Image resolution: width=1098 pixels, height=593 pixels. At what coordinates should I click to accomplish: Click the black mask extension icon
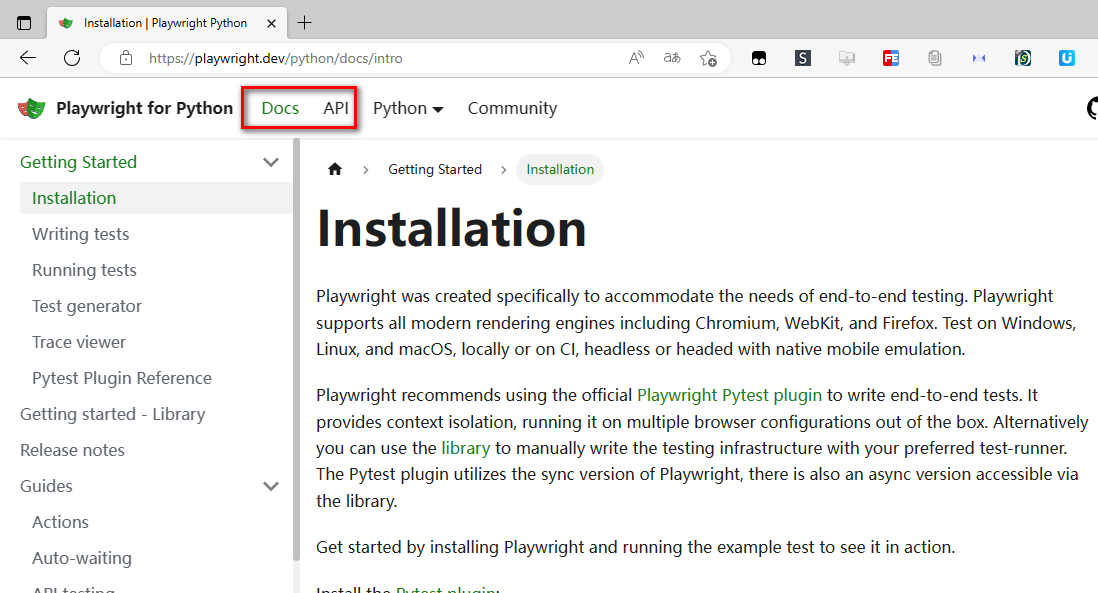point(759,58)
